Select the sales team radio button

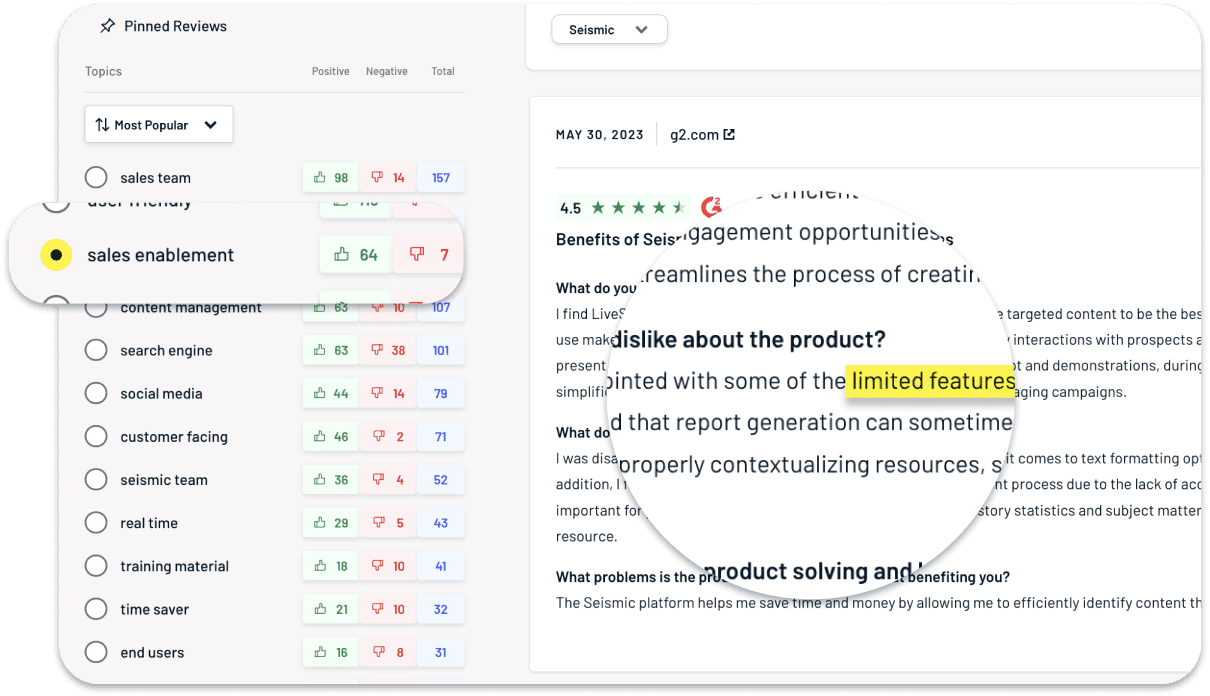coord(96,178)
